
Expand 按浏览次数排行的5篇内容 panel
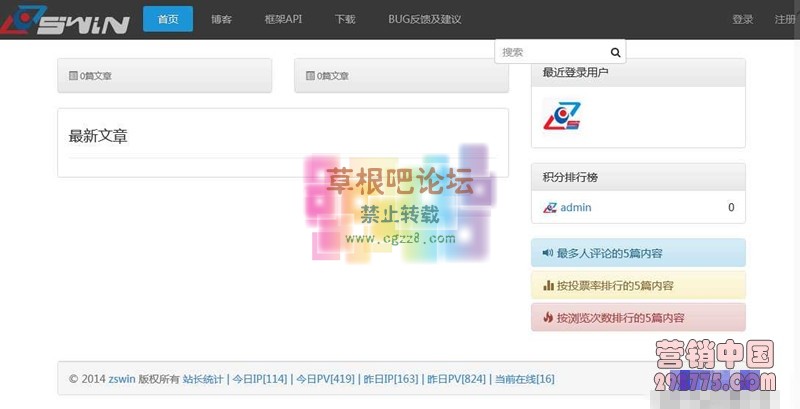tap(638, 317)
